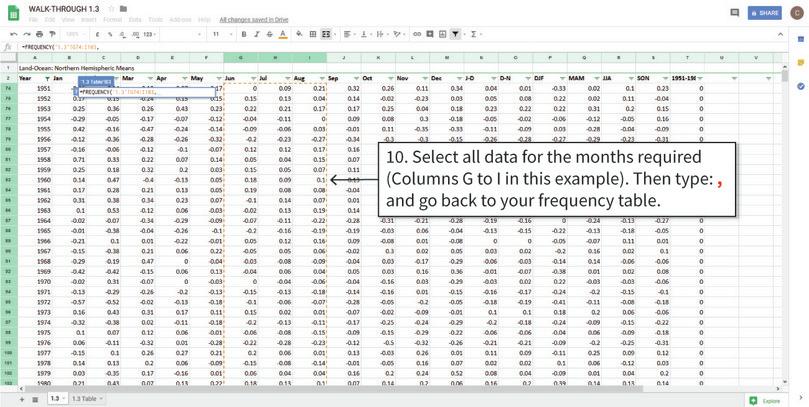
Task: Open the horizontal align dropdown
Action: click(349, 34)
